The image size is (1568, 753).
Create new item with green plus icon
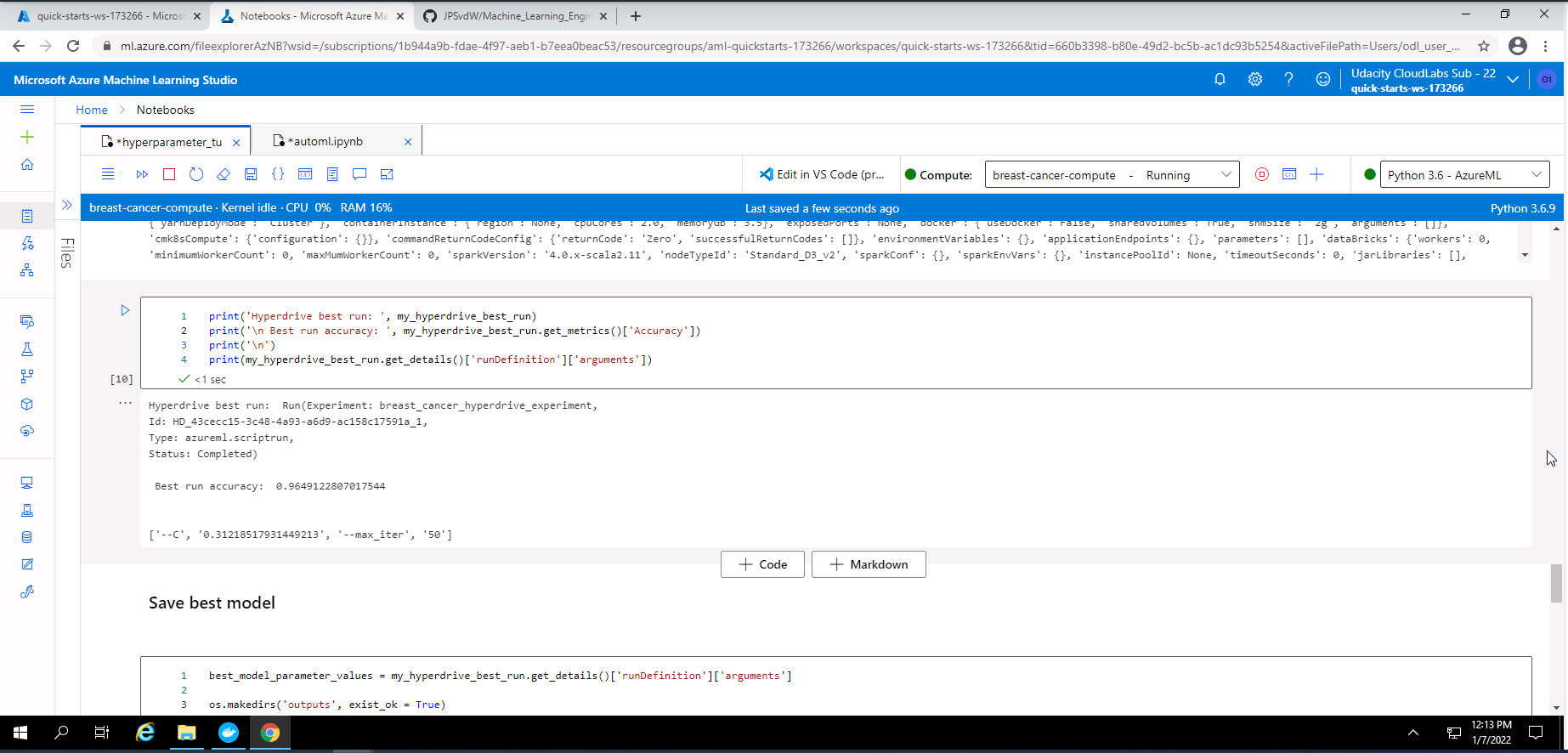(27, 137)
